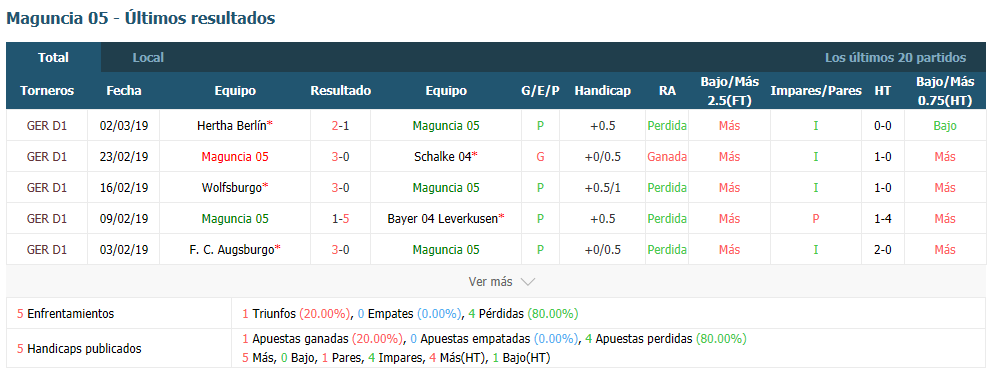Click the 3-0 result against Schalke 04
The image size is (992, 372).
(x=340, y=157)
